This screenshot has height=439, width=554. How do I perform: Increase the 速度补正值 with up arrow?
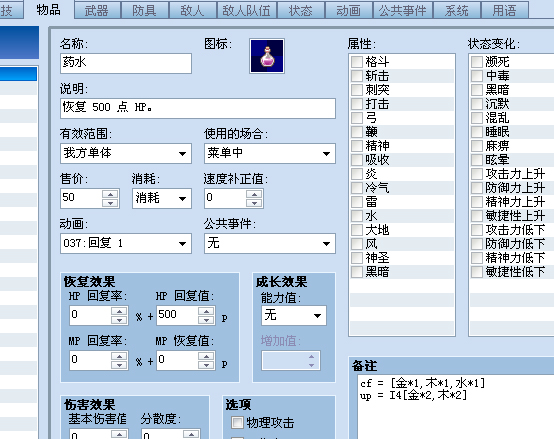click(x=254, y=194)
